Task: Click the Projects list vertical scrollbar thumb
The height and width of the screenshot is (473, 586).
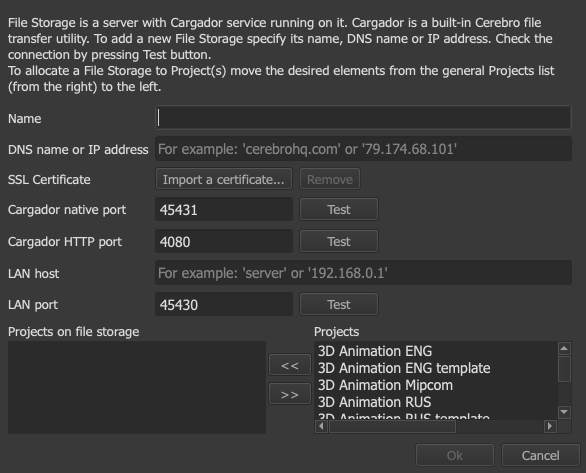Action: click(564, 369)
